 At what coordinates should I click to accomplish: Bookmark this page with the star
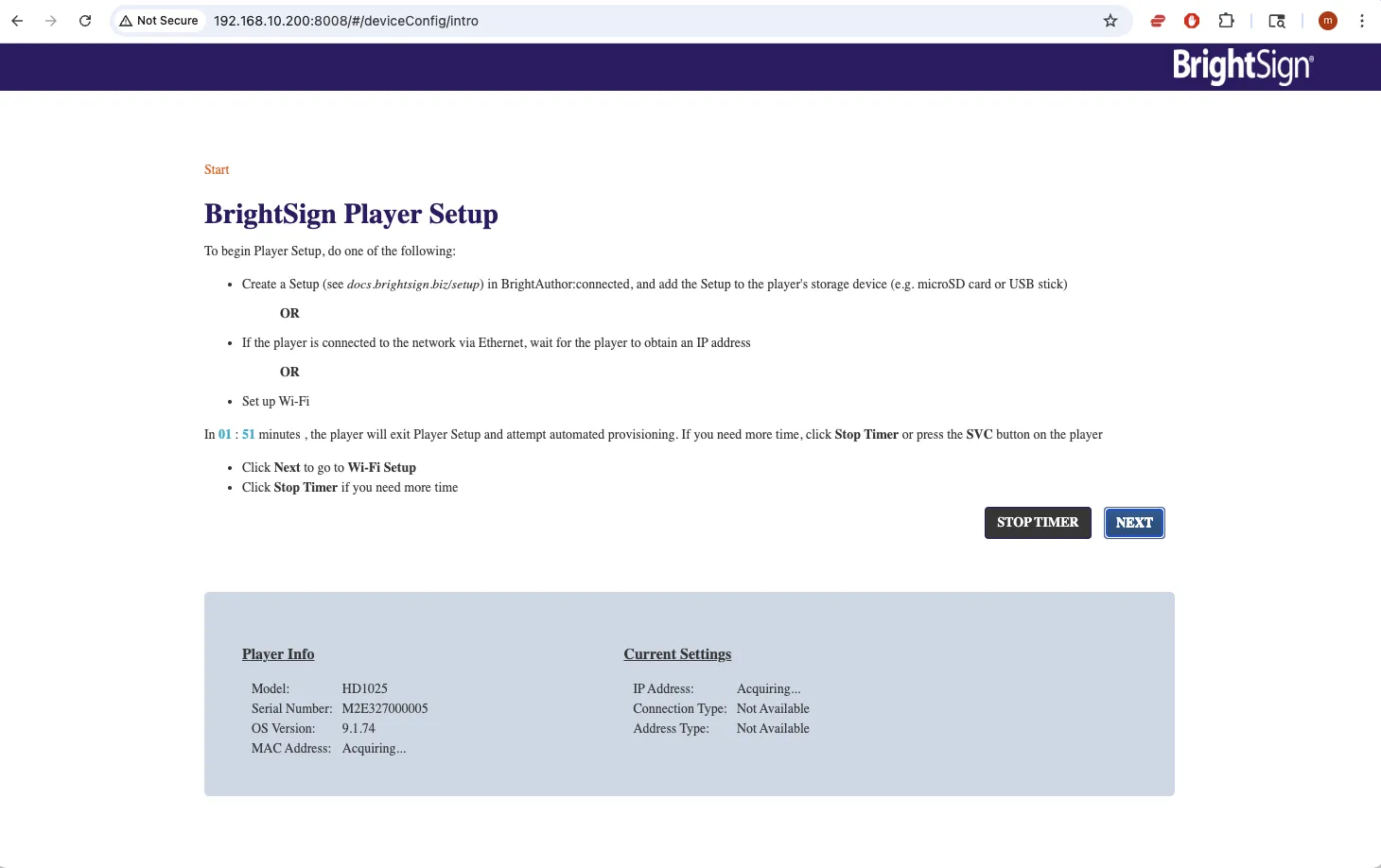(1110, 21)
